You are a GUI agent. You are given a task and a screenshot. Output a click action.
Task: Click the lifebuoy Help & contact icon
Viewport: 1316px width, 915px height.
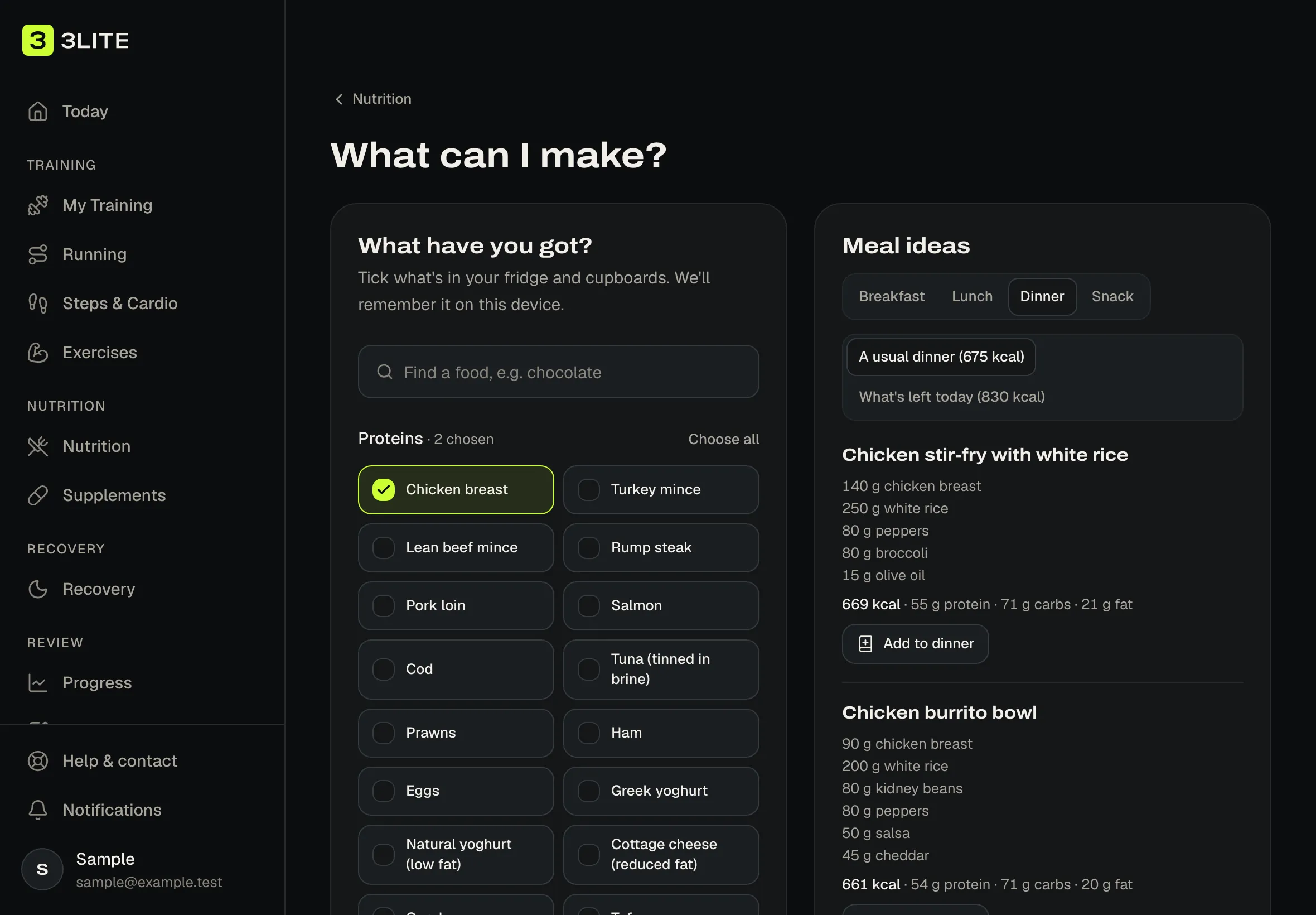point(38,761)
